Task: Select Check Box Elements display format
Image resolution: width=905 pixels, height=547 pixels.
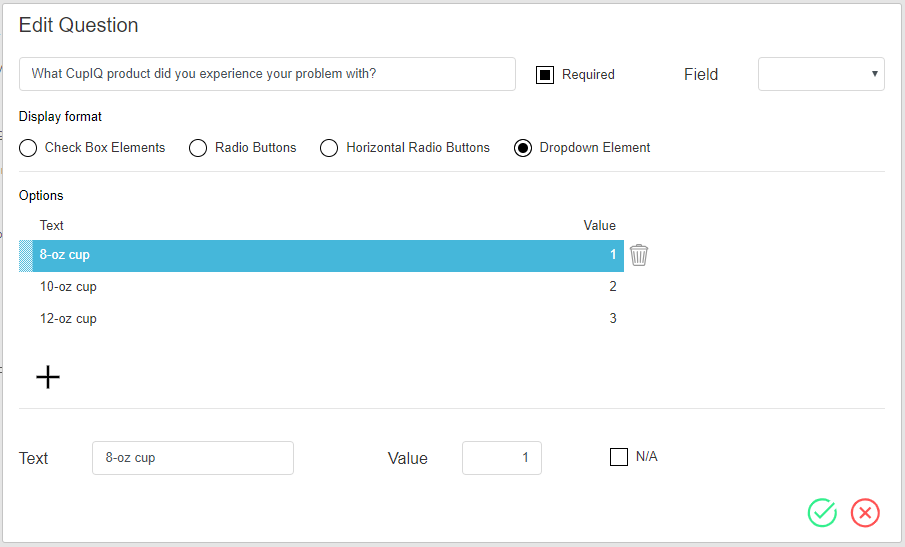Action: [28, 148]
